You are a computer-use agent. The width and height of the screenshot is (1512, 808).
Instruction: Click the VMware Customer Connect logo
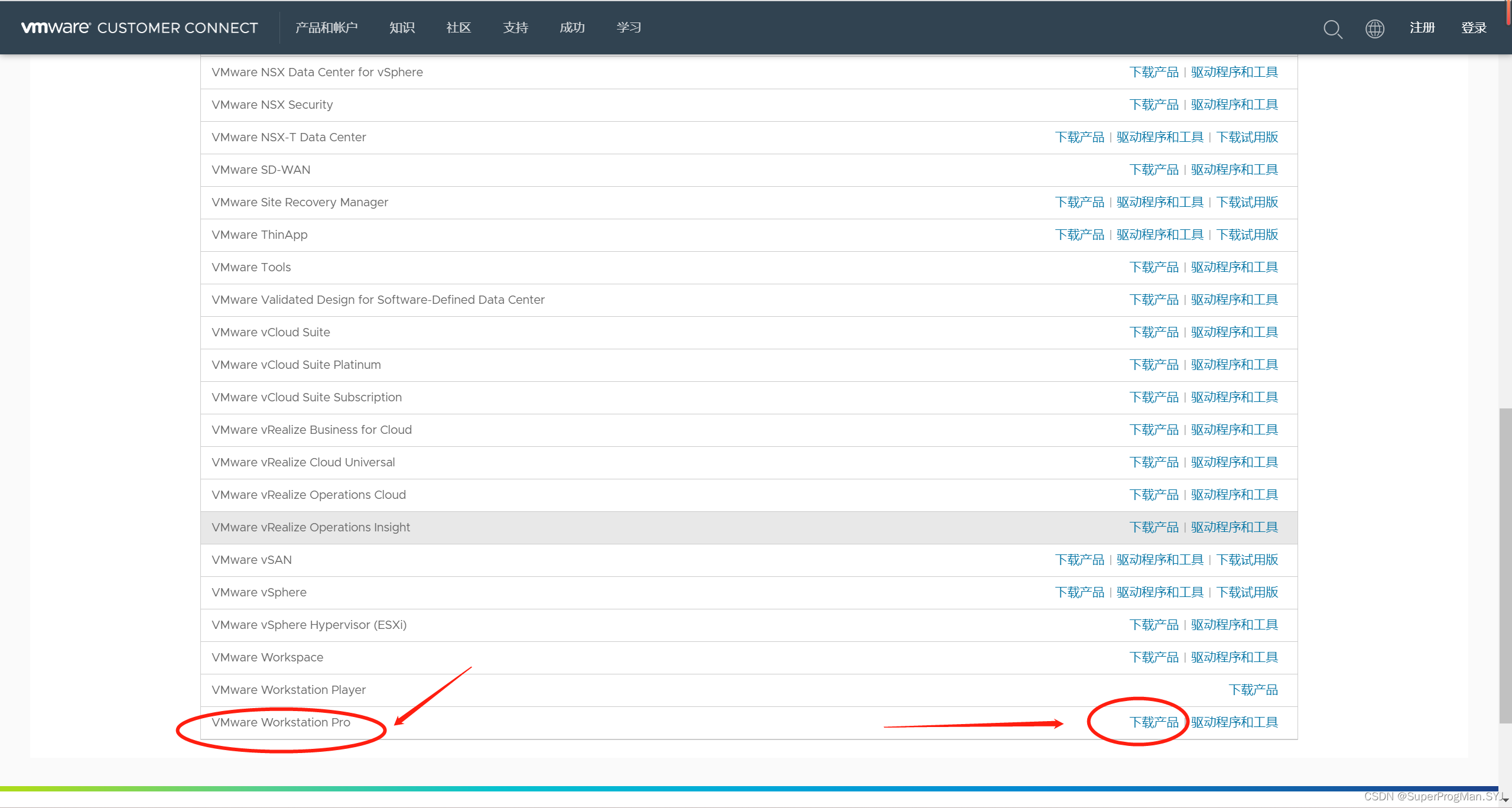(x=139, y=28)
